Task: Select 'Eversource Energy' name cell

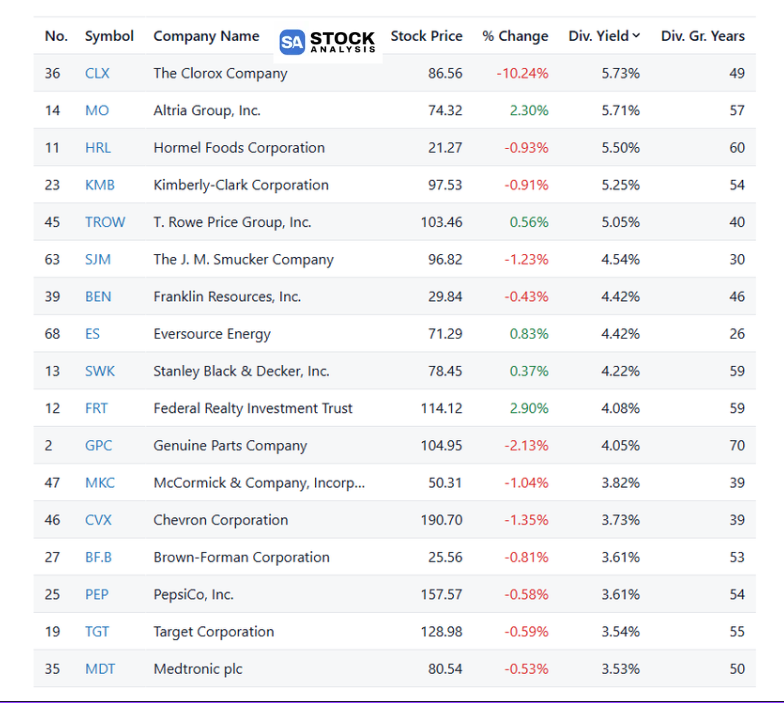Action: point(212,334)
